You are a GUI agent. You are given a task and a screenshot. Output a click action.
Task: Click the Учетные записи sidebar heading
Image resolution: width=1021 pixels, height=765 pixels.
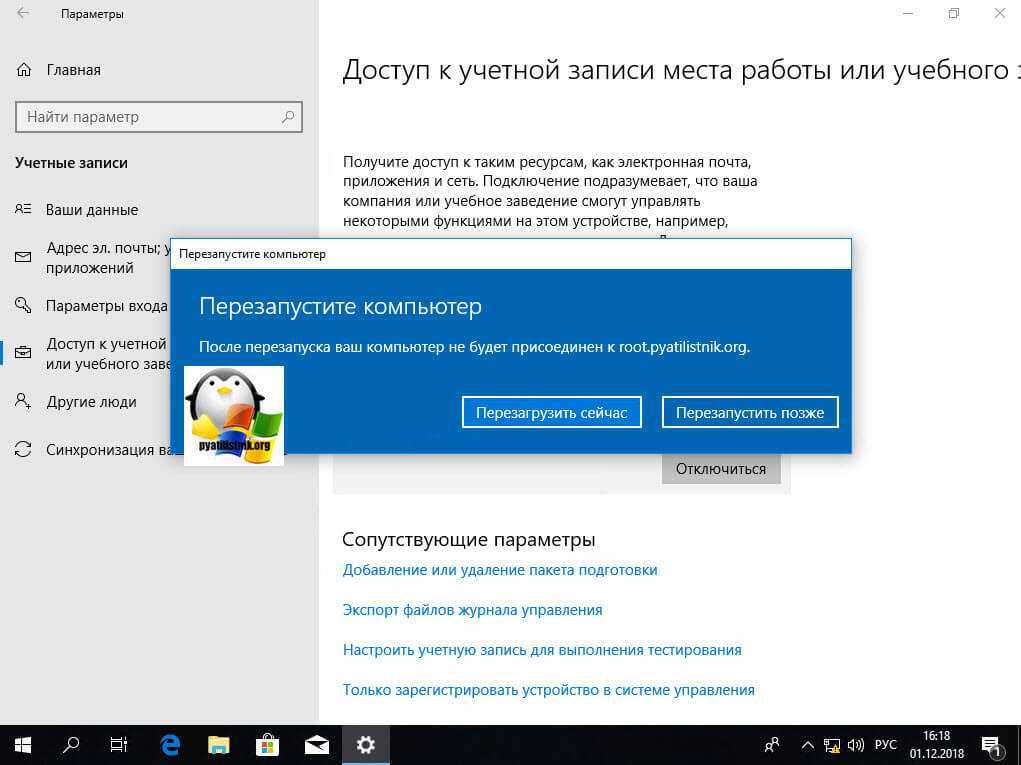click(71, 163)
